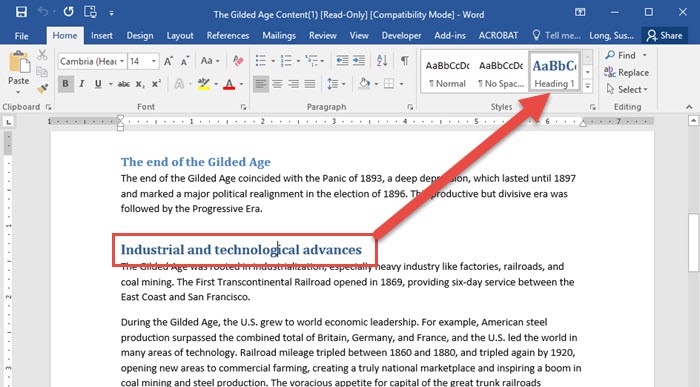700x387 pixels.
Task: Click the vertical scrollbar thumb
Action: coord(693,242)
